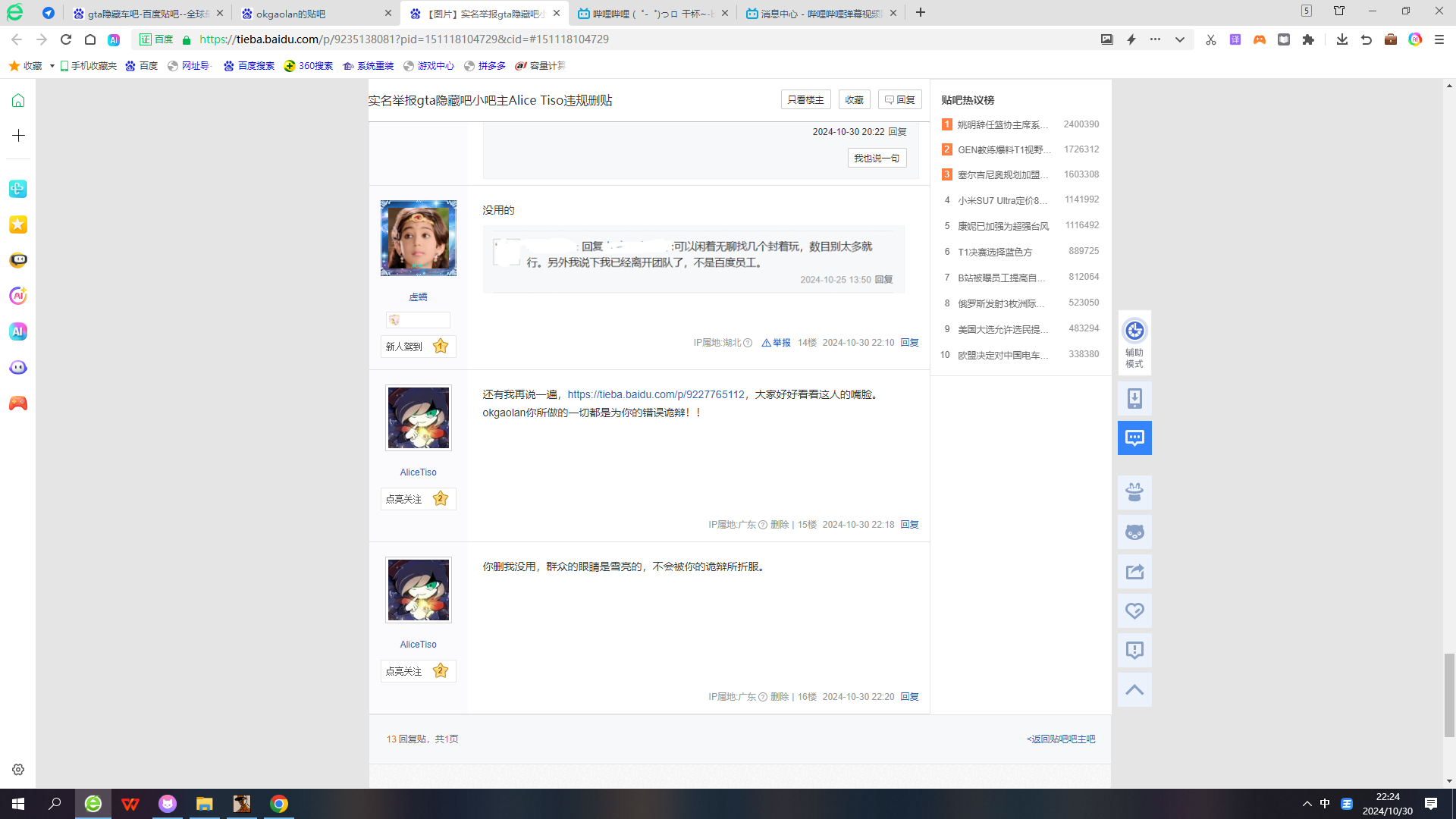Image resolution: width=1456 pixels, height=819 pixels.
Task: Click the exclamation feedback floating icon
Action: 1134,651
